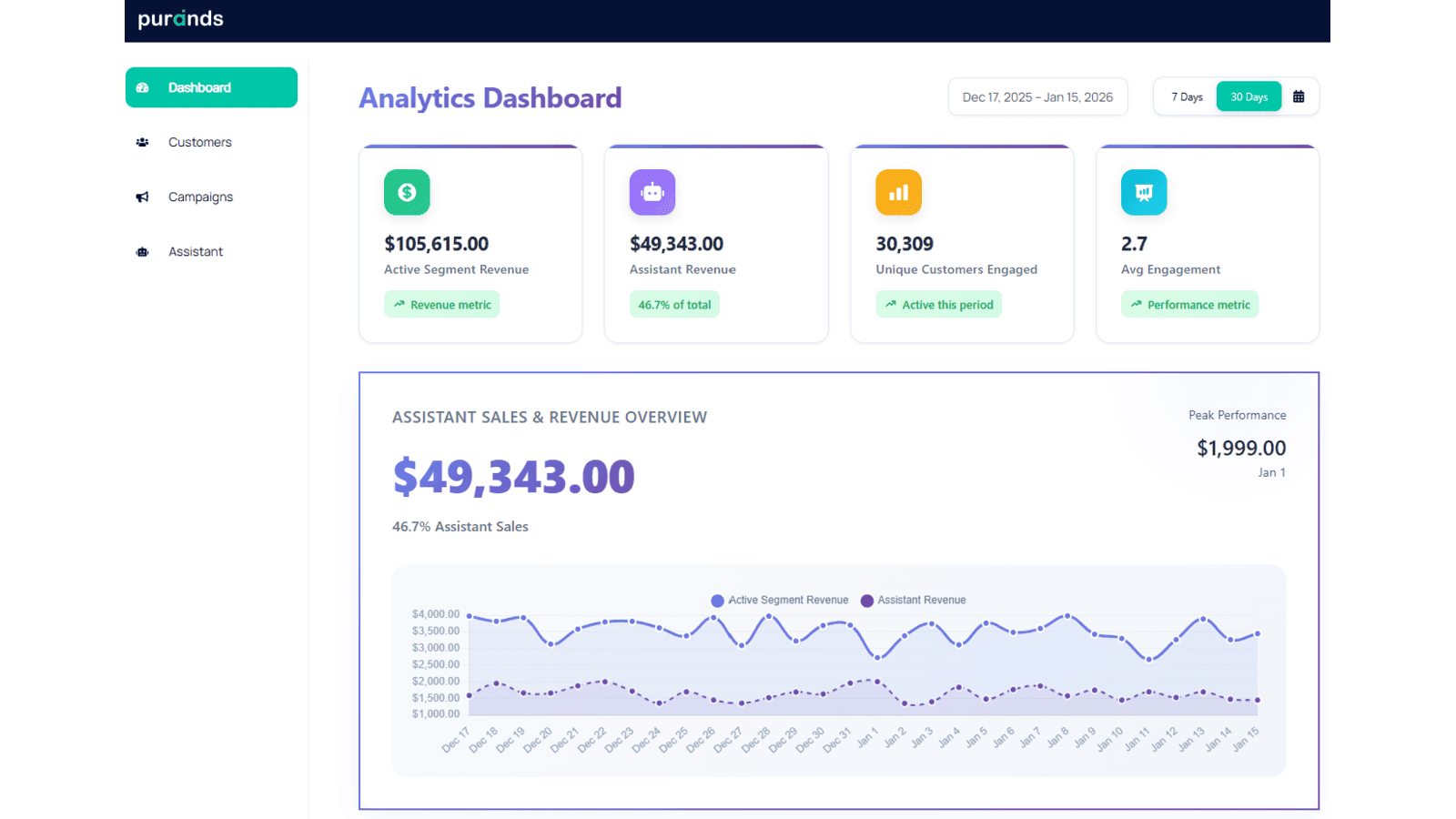
Task: Open the Dashboard sidebar item
Action: pos(211,87)
